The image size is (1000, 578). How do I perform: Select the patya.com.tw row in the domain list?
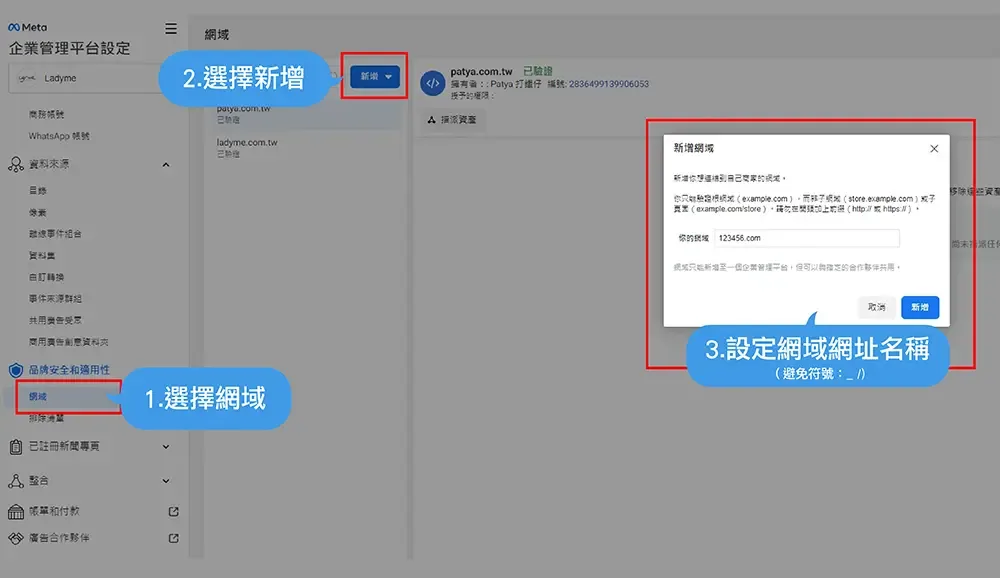[303, 114]
